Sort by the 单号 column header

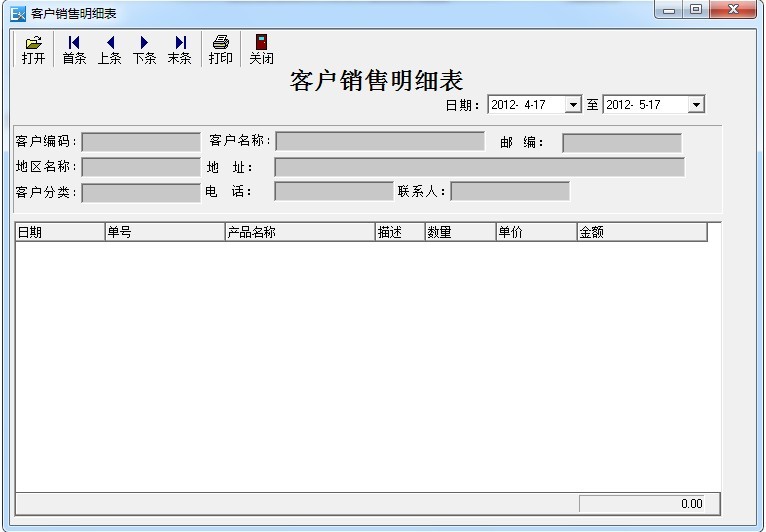tap(165, 232)
